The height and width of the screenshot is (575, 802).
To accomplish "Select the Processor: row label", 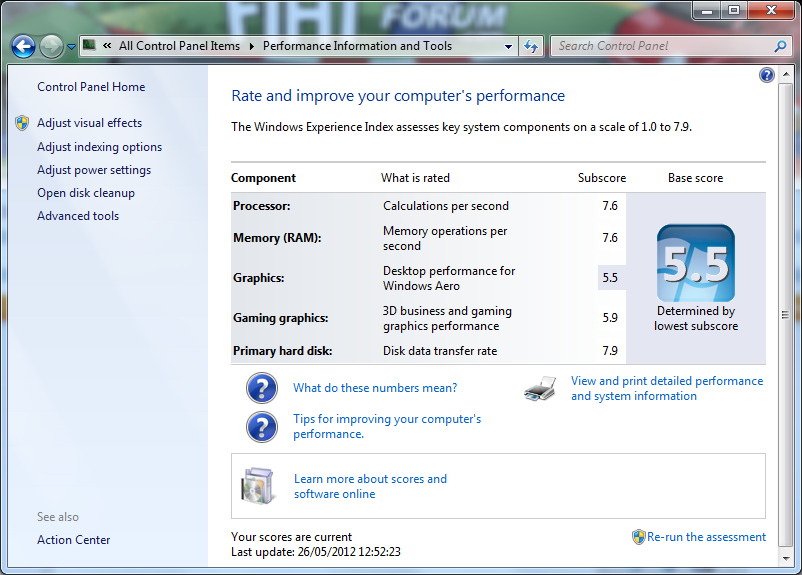I will (x=261, y=206).
